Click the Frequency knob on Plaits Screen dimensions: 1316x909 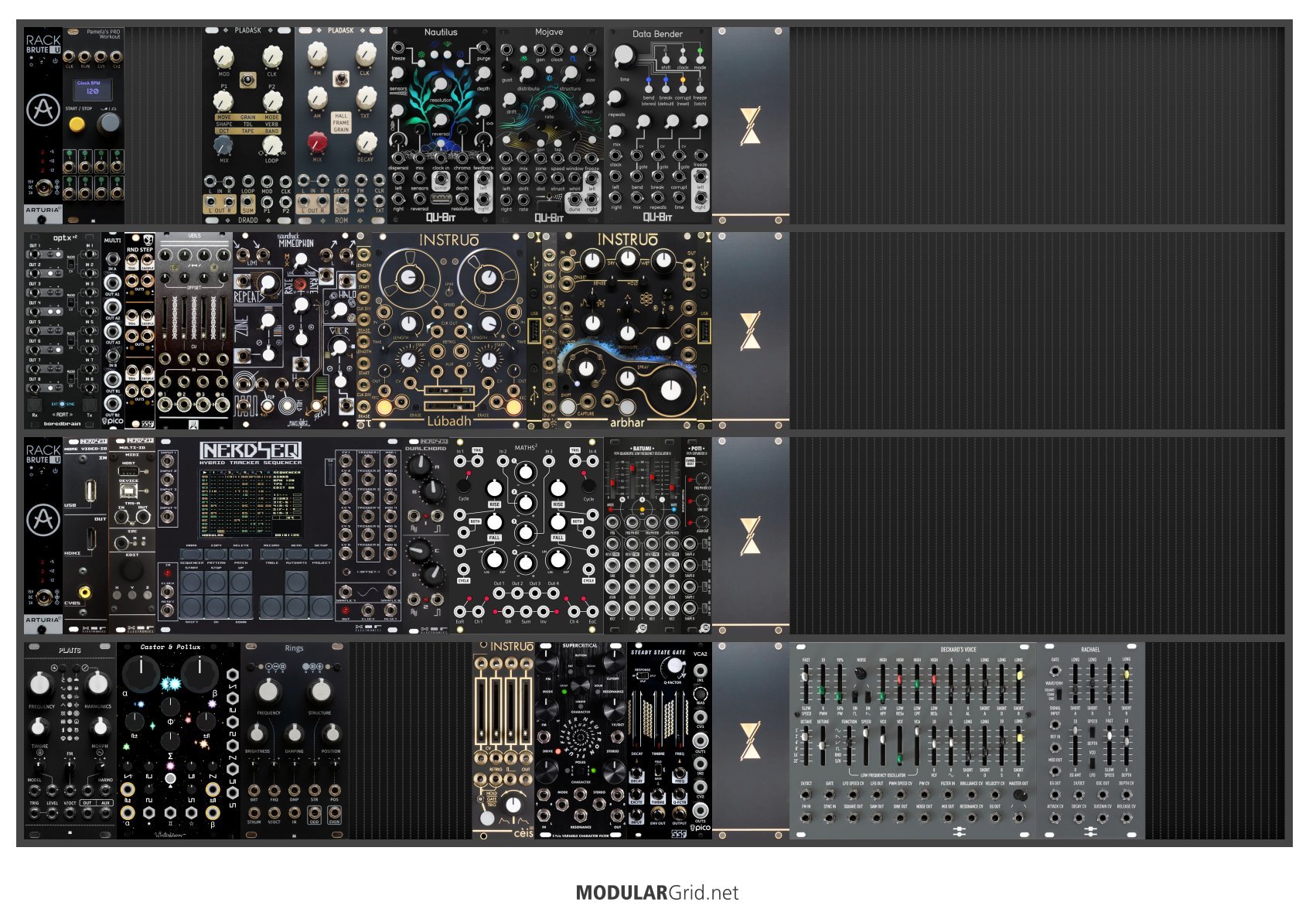40,684
